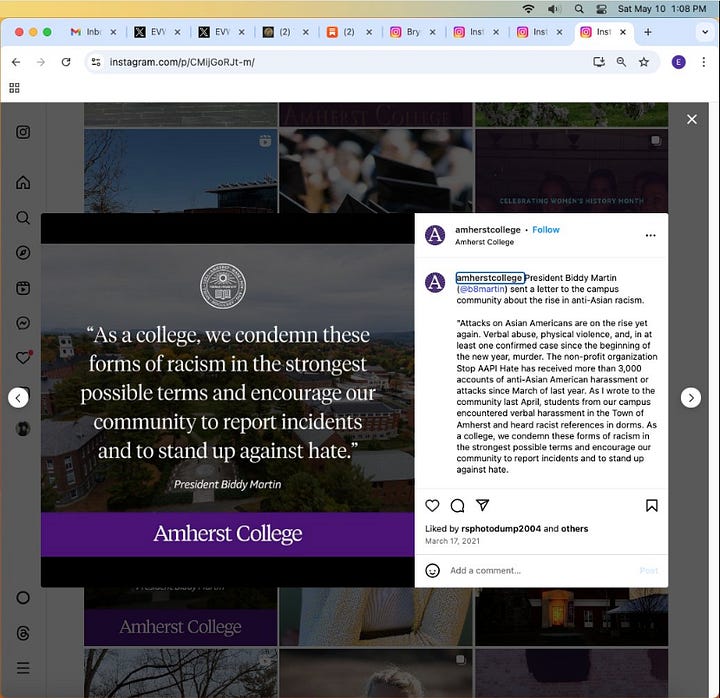Click the March 17, 2021 date

[x=452, y=541]
